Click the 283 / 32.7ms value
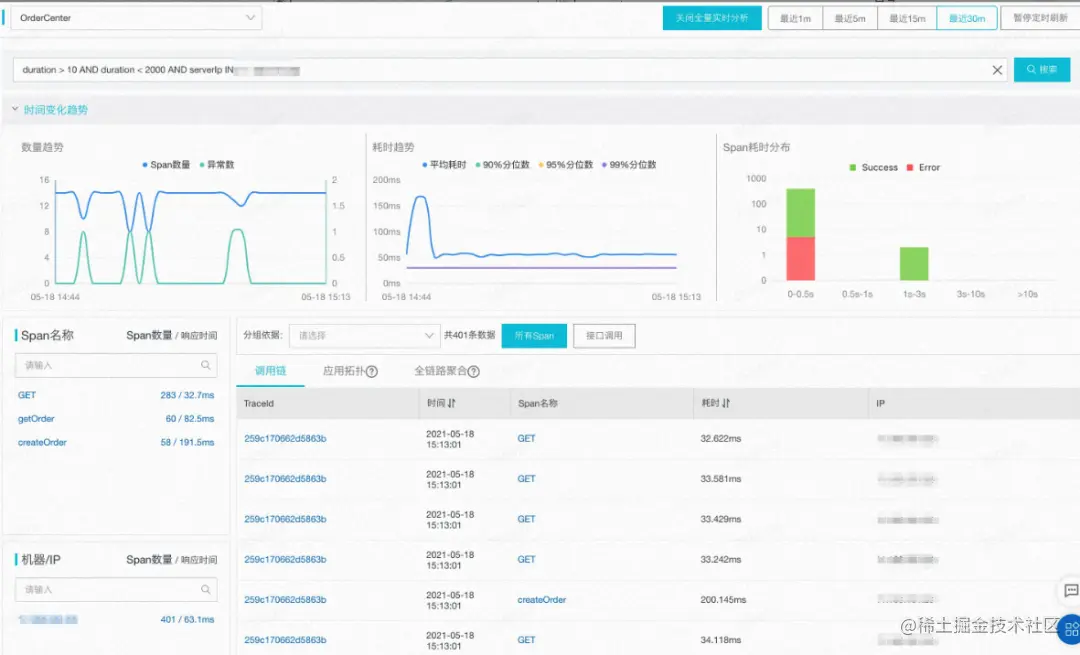 coord(187,395)
